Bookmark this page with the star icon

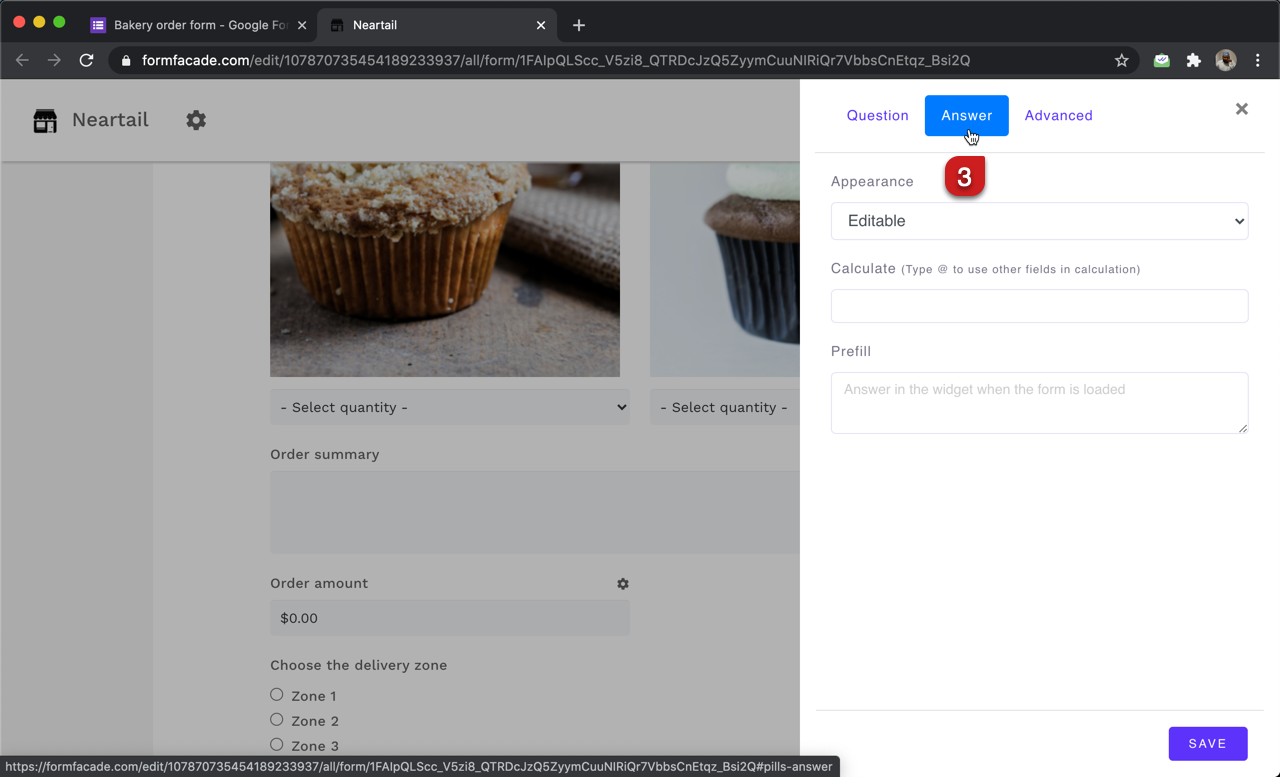tap(1121, 60)
